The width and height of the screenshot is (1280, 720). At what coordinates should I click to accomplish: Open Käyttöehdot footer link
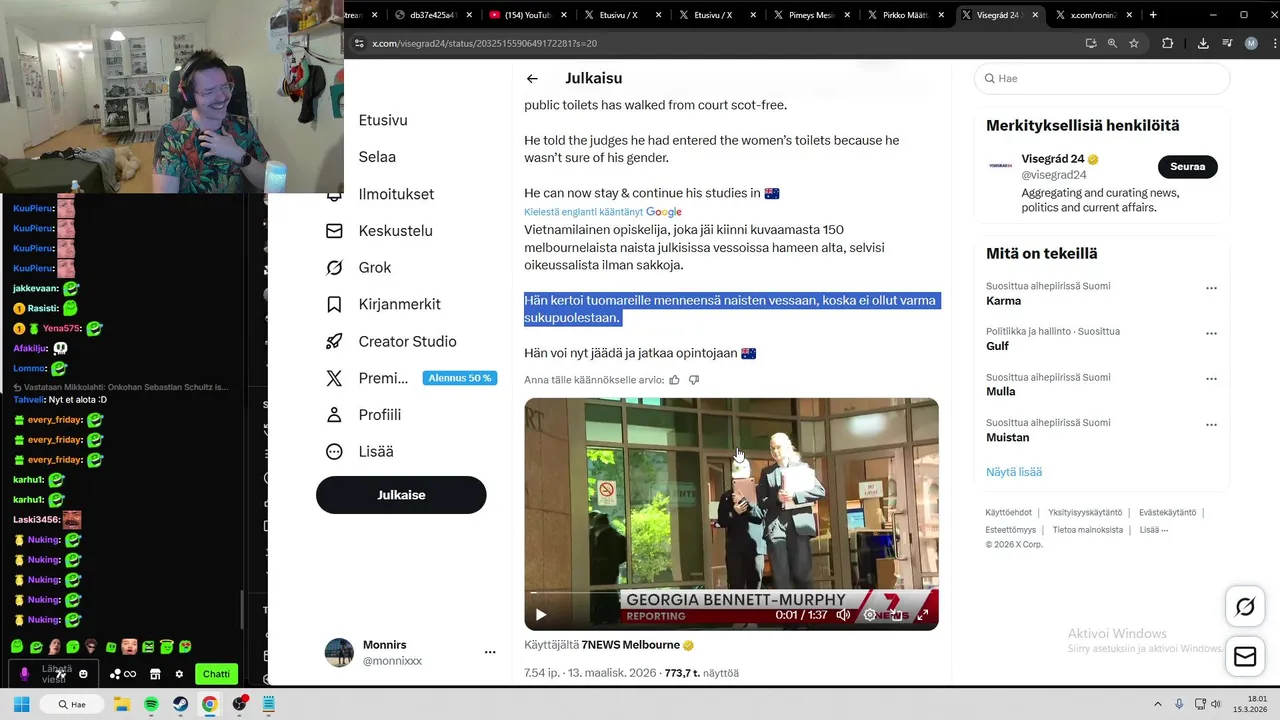point(1008,513)
